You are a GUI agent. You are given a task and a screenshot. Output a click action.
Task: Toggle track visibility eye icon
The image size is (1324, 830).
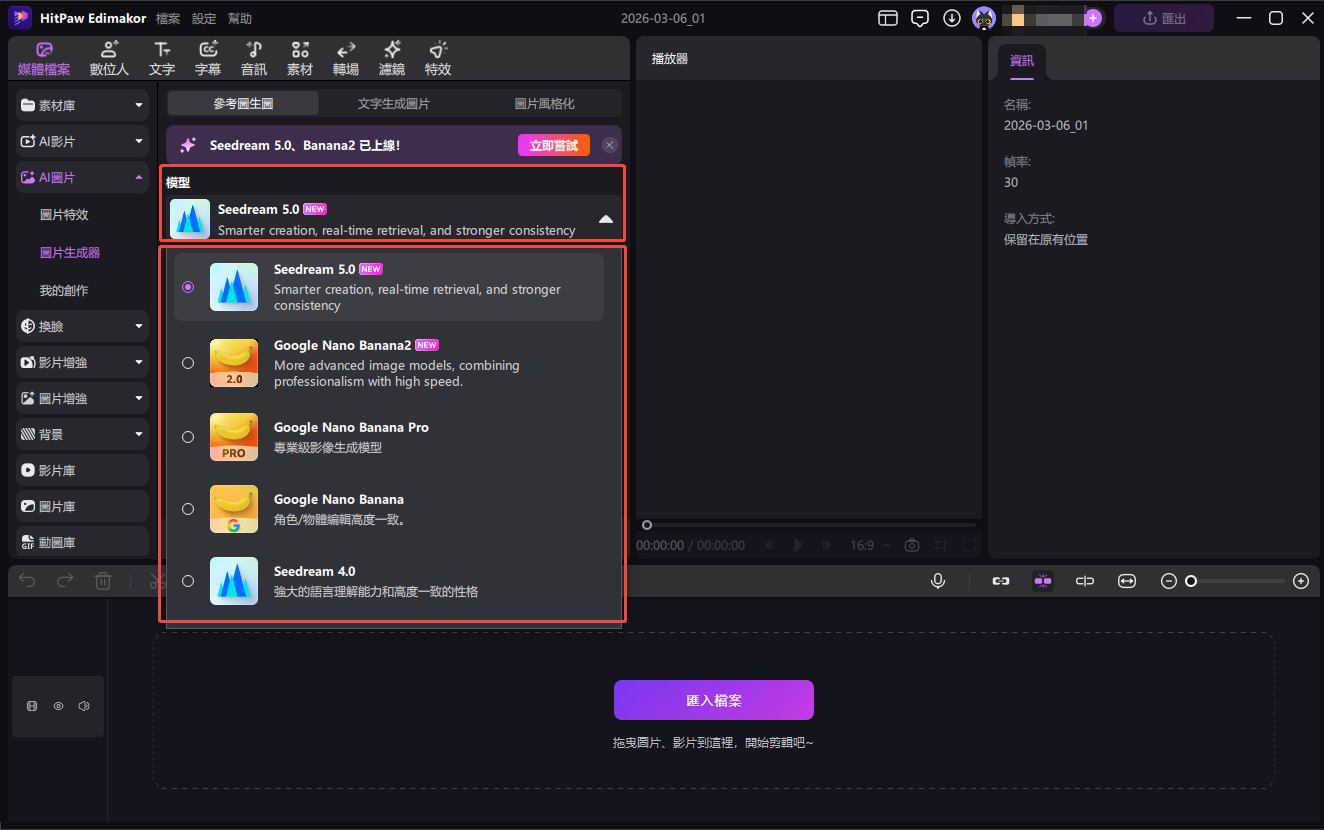(58, 706)
